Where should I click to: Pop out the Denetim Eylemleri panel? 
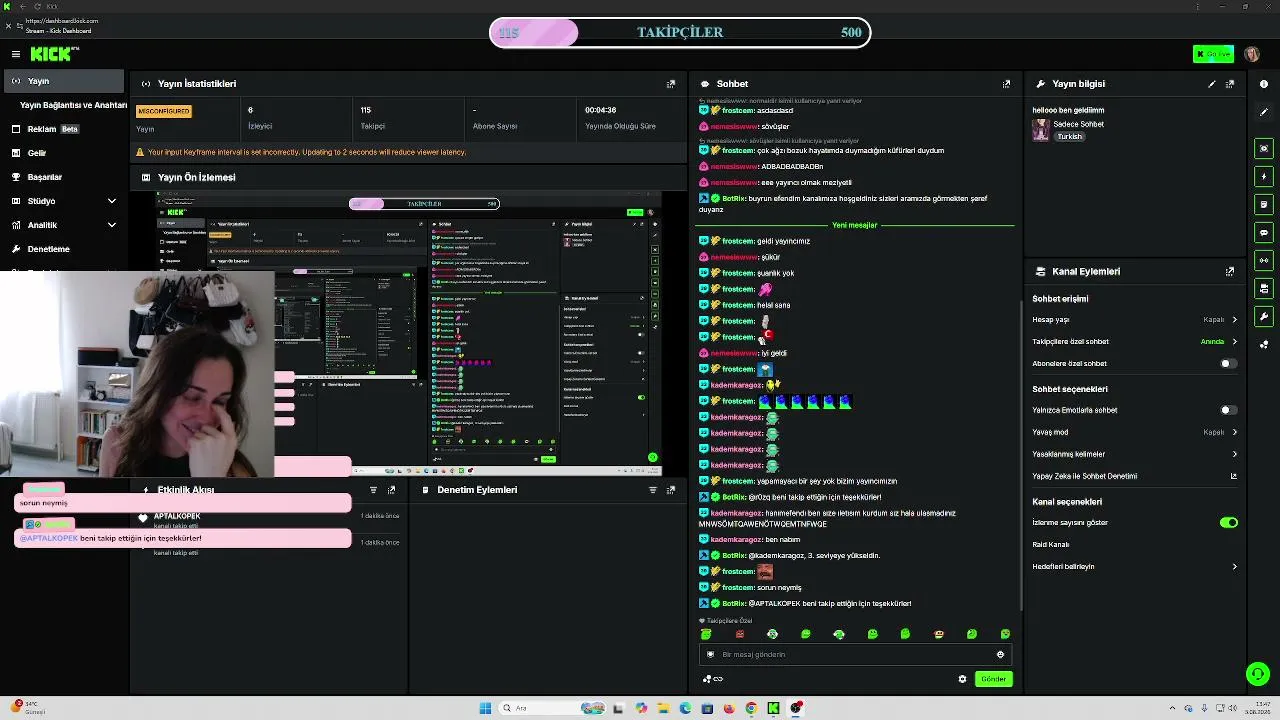(671, 490)
